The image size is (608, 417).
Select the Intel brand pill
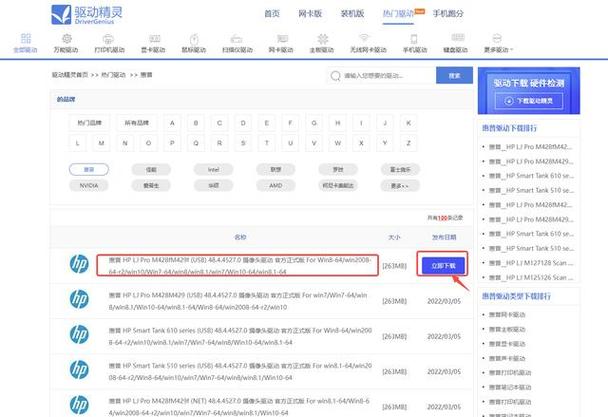tap(213, 170)
